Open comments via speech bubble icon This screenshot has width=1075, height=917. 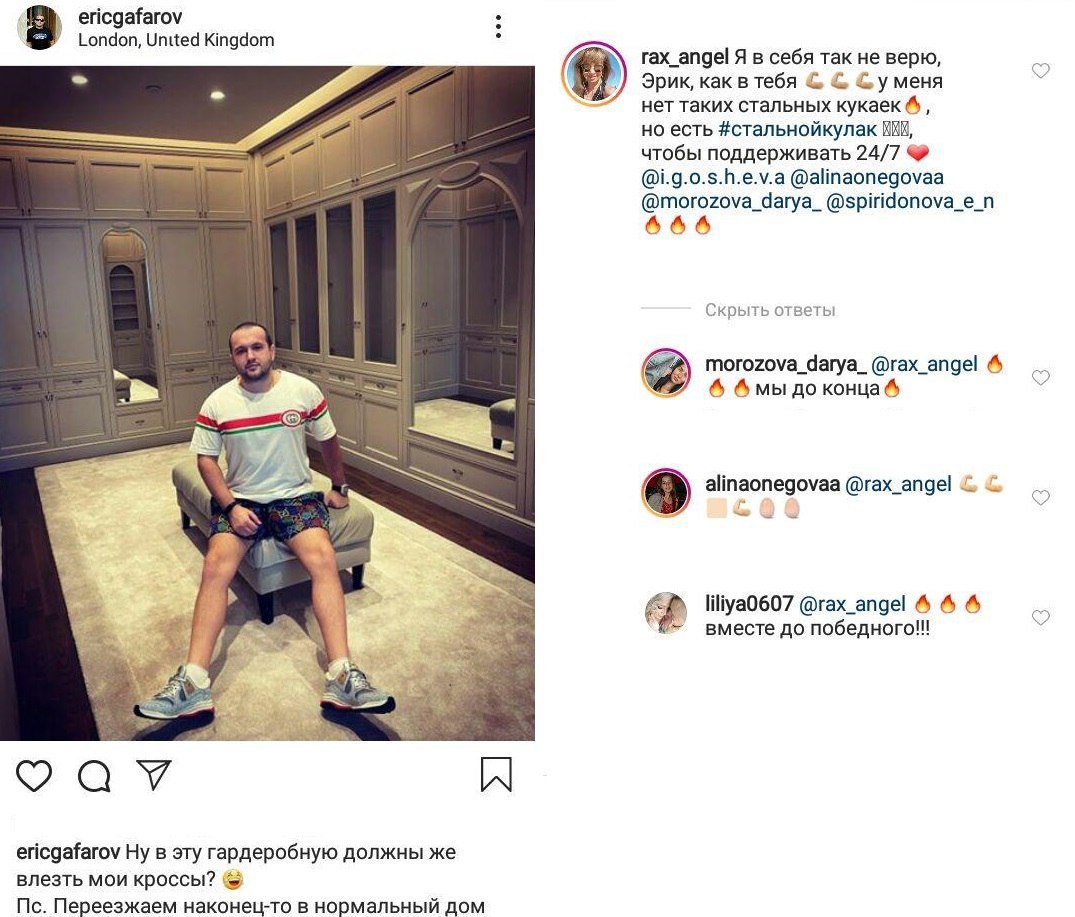(x=94, y=776)
